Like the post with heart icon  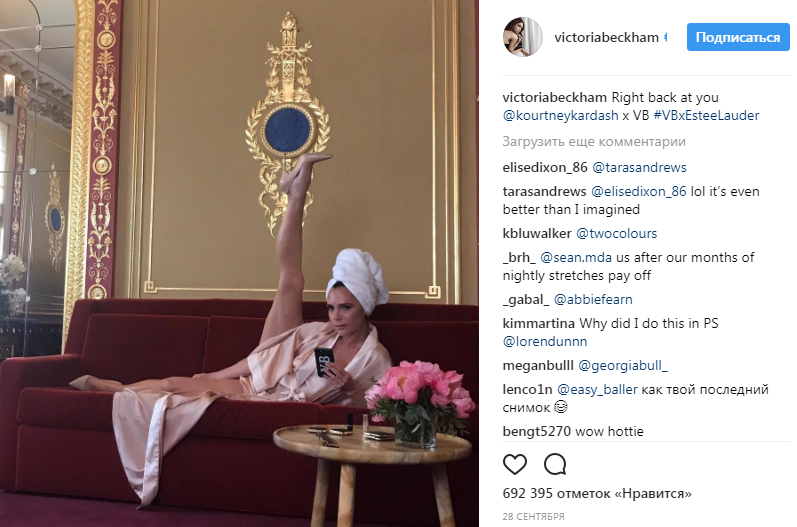514,464
